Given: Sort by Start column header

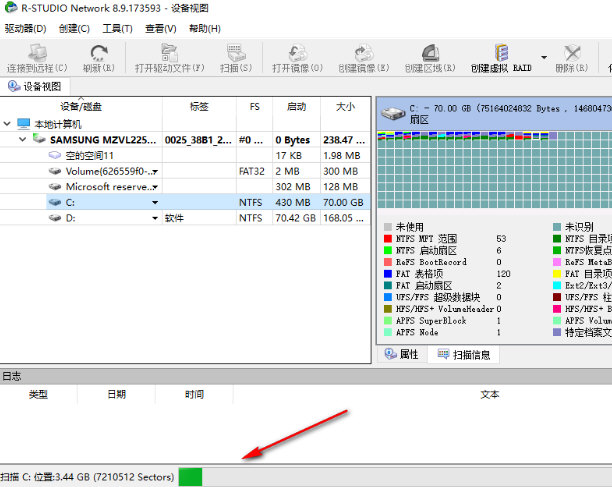Looking at the screenshot, I should pos(297,107).
